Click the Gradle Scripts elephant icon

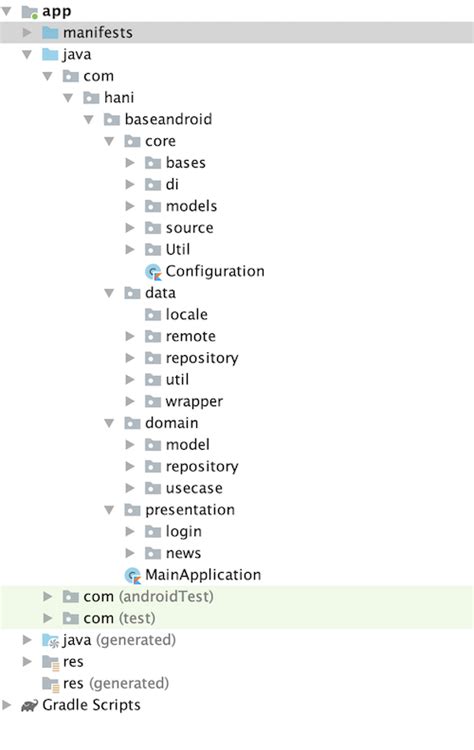coord(30,706)
